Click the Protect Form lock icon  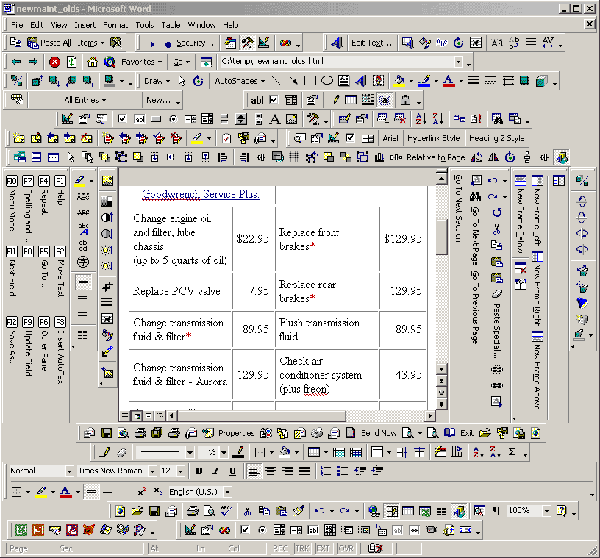point(405,100)
